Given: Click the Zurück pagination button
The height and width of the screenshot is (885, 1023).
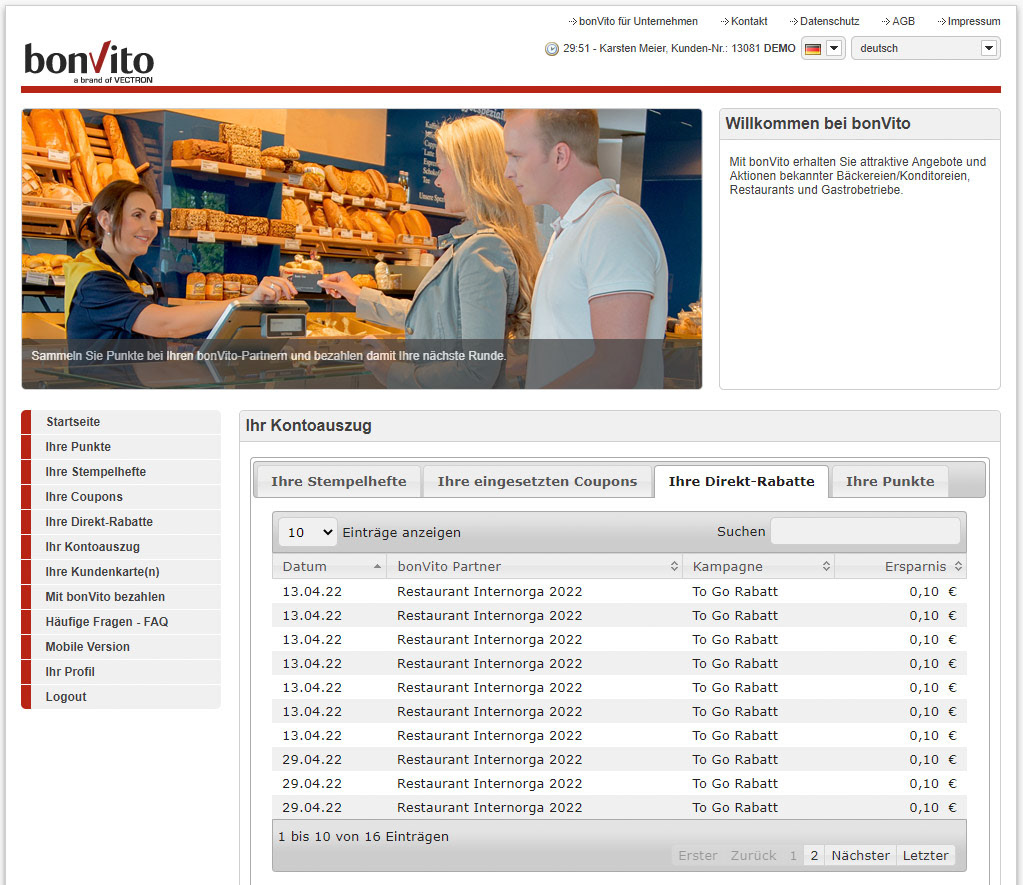Looking at the screenshot, I should [753, 856].
